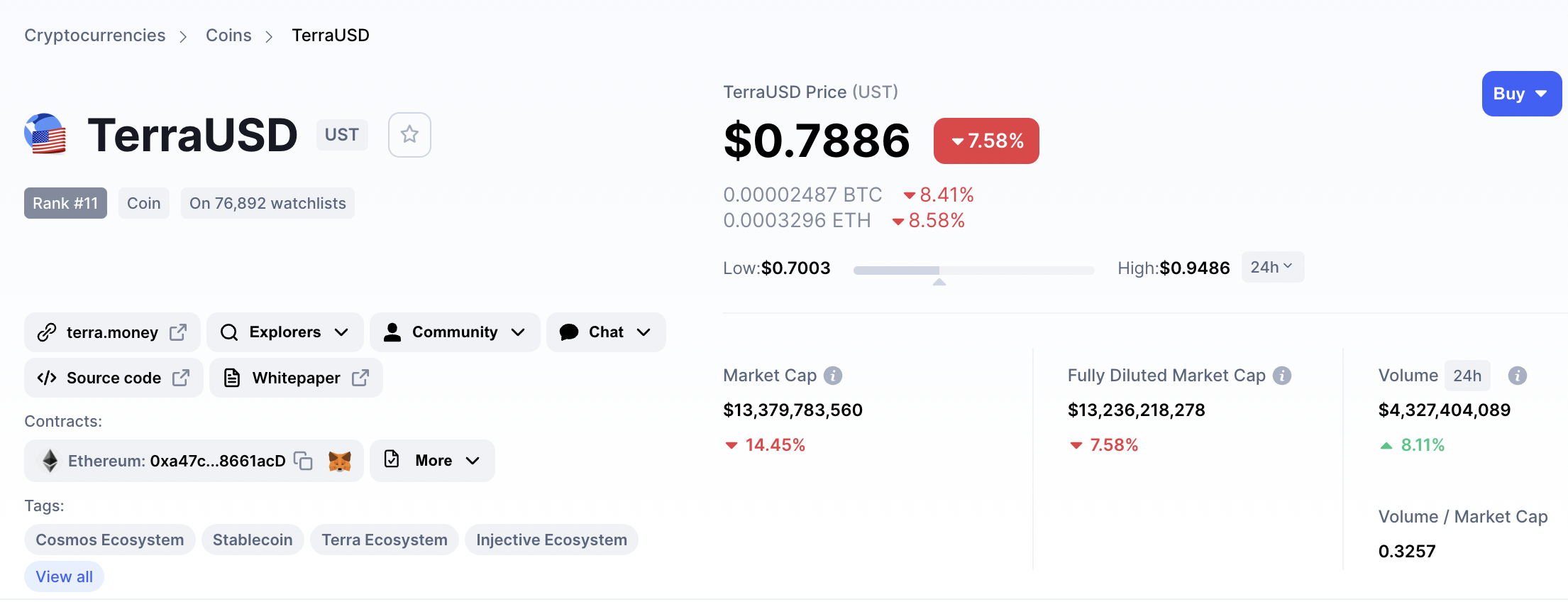The image size is (1568, 612).
Task: Expand the Explorers dropdown
Action: tap(285, 332)
